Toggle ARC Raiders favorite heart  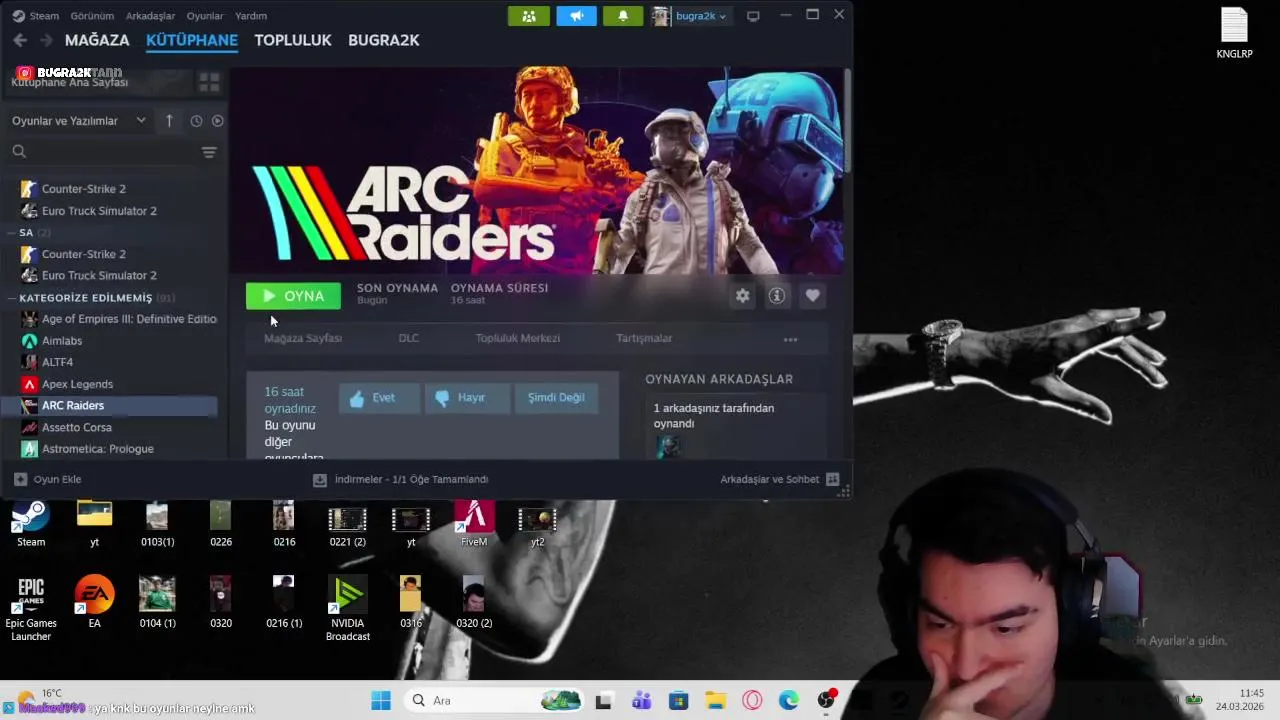(812, 296)
